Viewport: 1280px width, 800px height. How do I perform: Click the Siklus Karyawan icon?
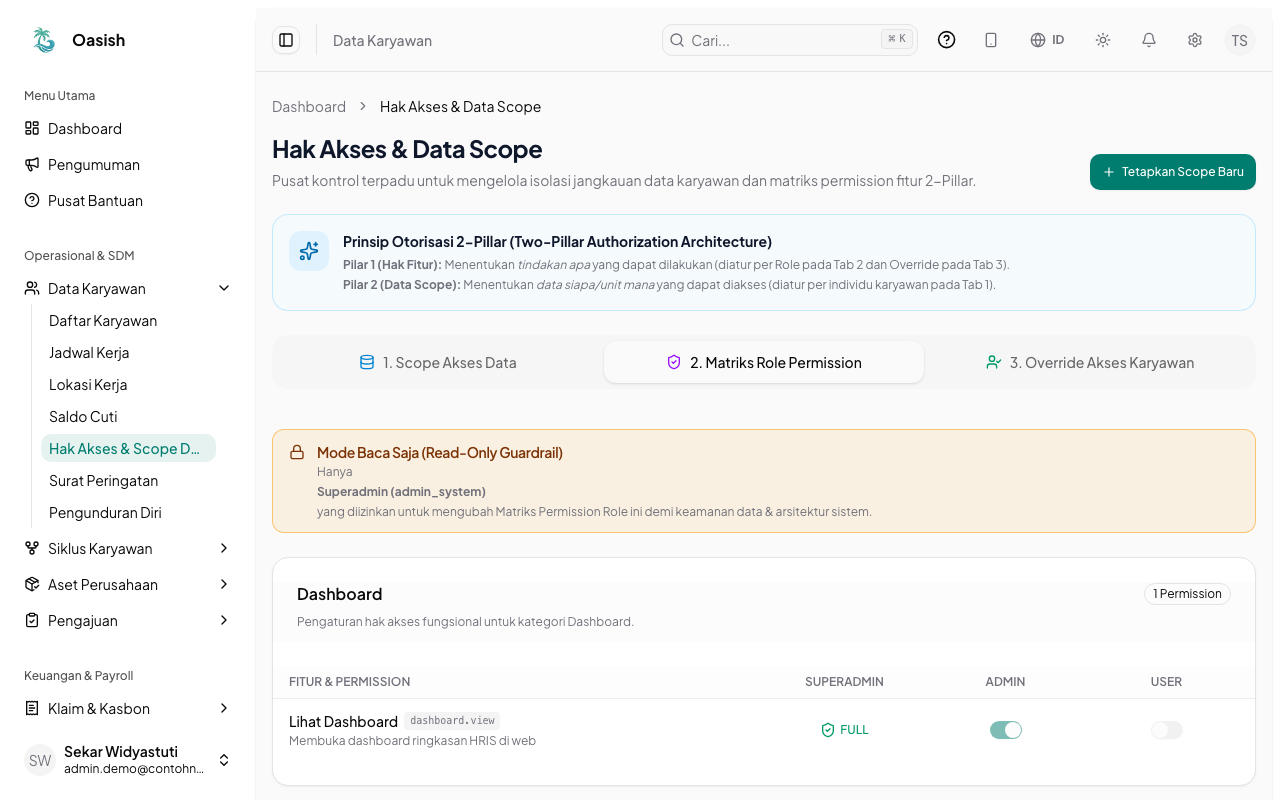click(x=32, y=549)
